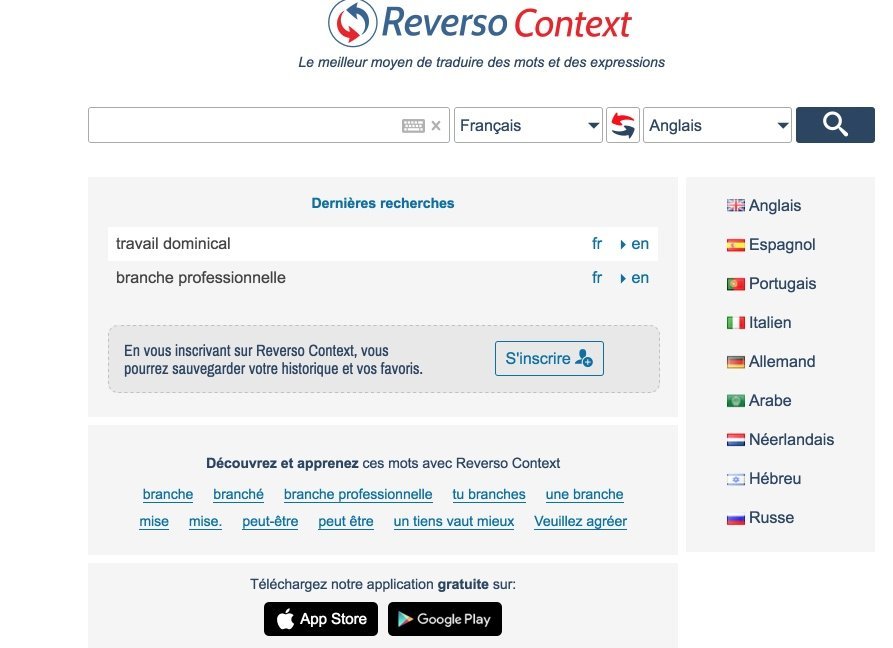Open the travail dominical recent search
This screenshot has height=648, width=893.
[x=173, y=243]
